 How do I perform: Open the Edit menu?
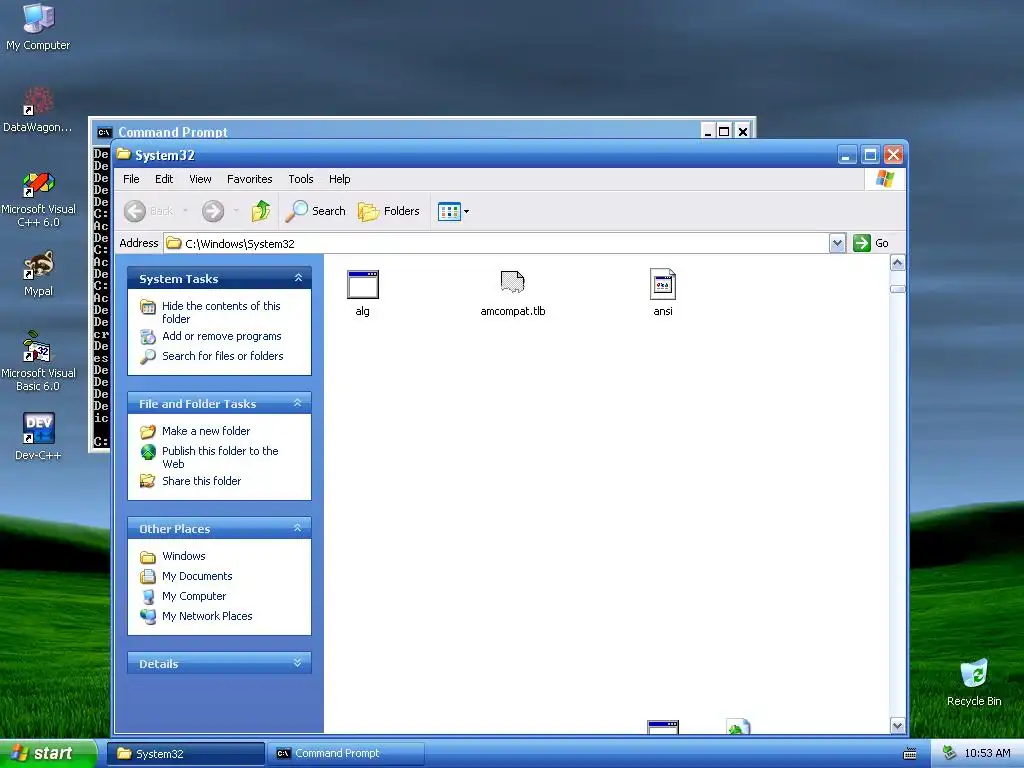(164, 179)
